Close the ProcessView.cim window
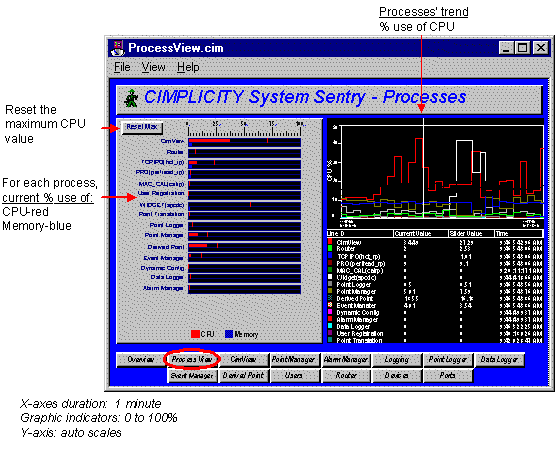Image resolution: width=557 pixels, height=455 pixels. 541,48
